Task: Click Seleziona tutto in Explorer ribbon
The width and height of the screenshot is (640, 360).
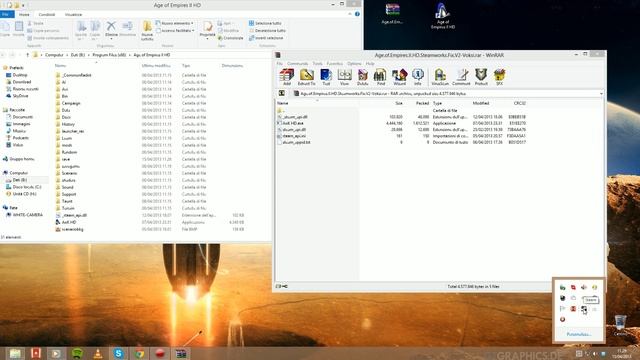Action: click(x=265, y=23)
